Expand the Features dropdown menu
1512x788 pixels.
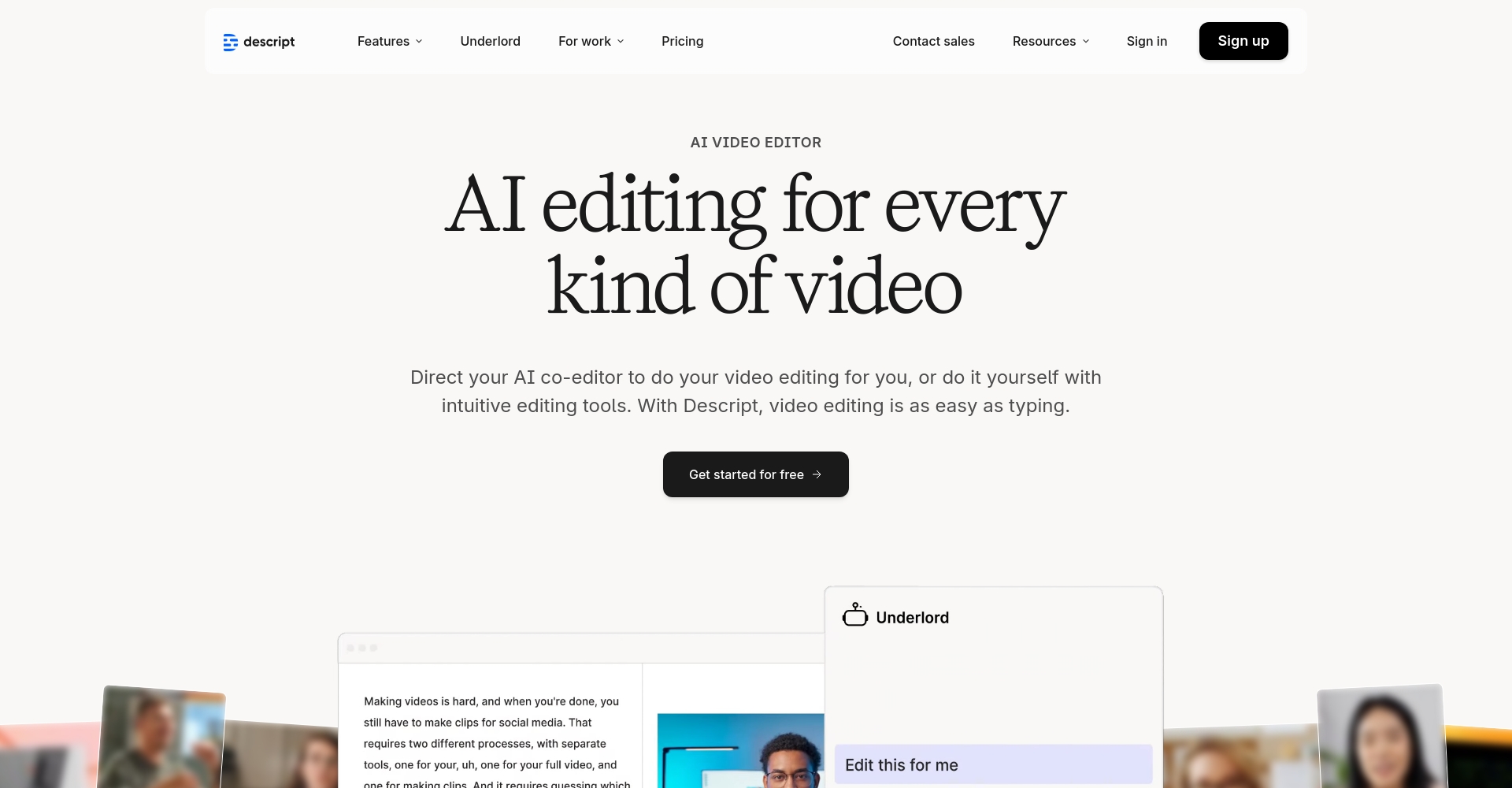tap(390, 41)
